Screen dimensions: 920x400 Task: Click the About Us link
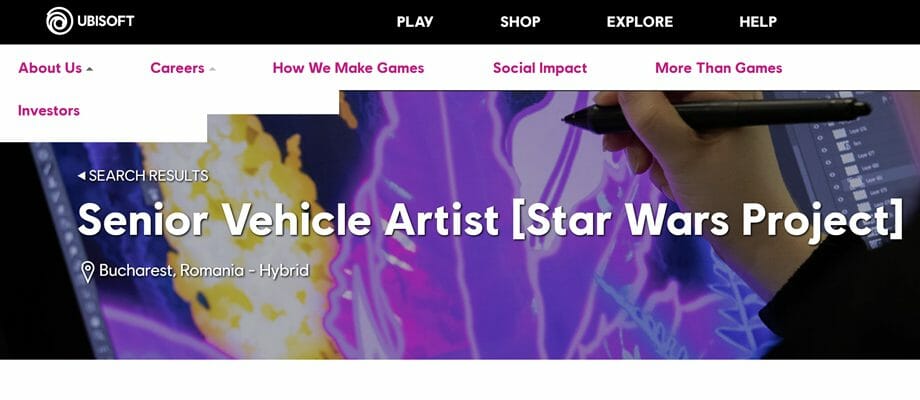click(50, 68)
